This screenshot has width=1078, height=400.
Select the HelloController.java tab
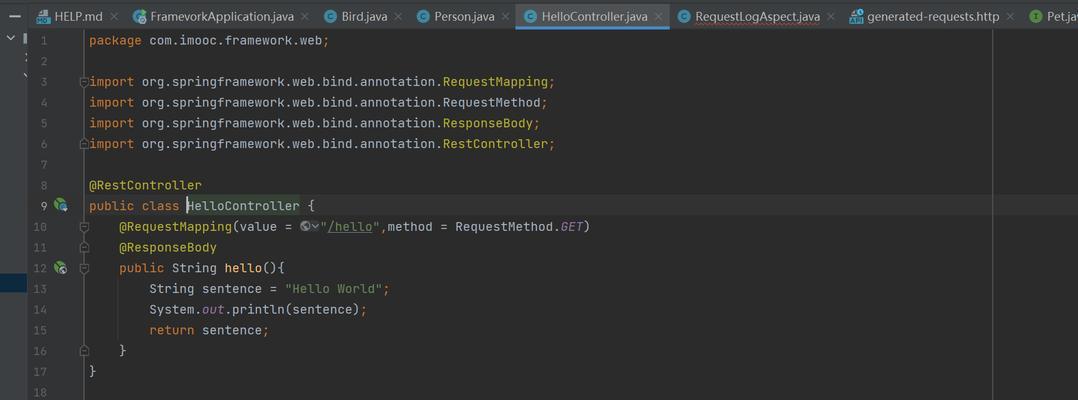click(594, 16)
